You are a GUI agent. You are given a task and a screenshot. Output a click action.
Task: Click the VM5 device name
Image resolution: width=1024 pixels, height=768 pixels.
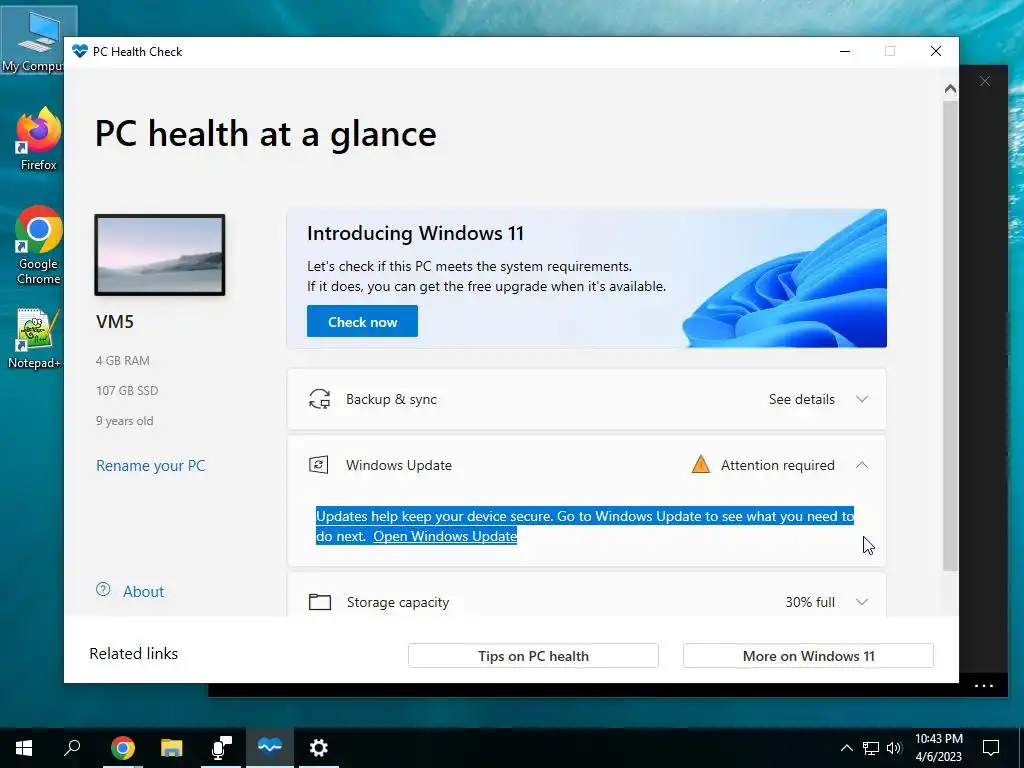click(115, 321)
